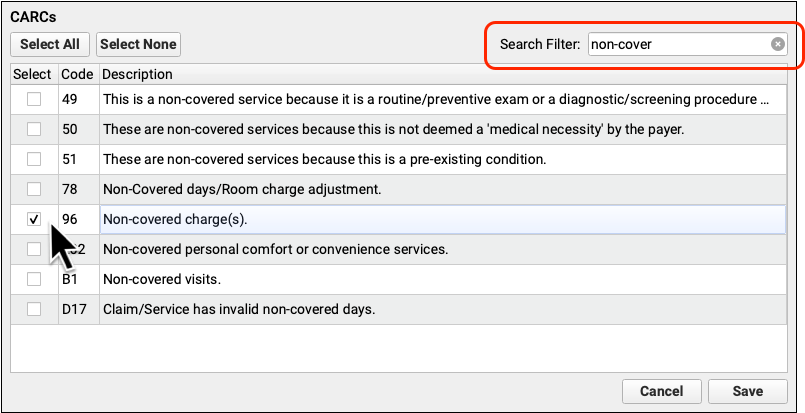
Task: Tick the checkbox for code 78
Action: pyautogui.click(x=34, y=189)
